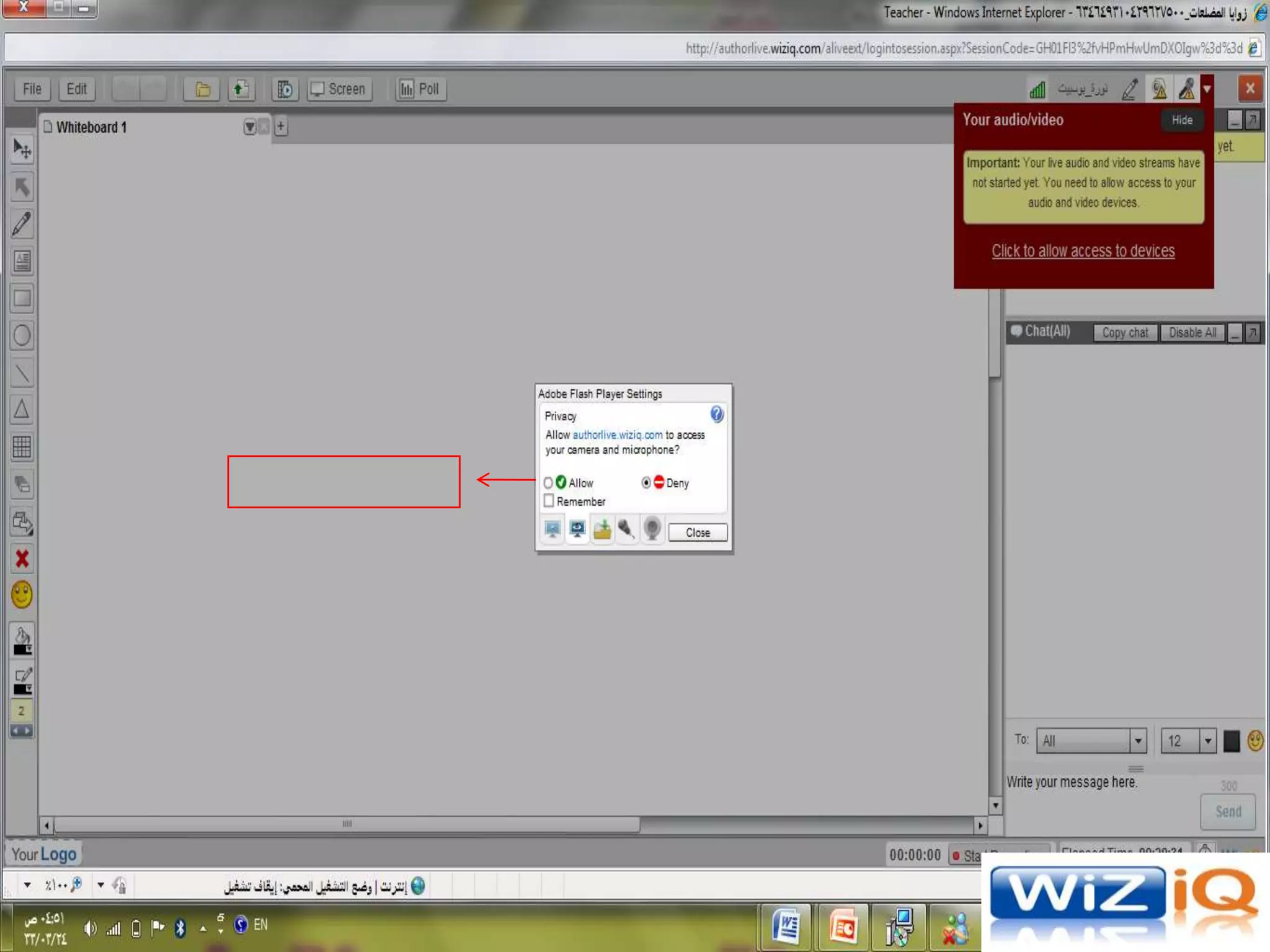Click 'Click to allow access to devices' link
The image size is (1270, 952).
tap(1083, 251)
